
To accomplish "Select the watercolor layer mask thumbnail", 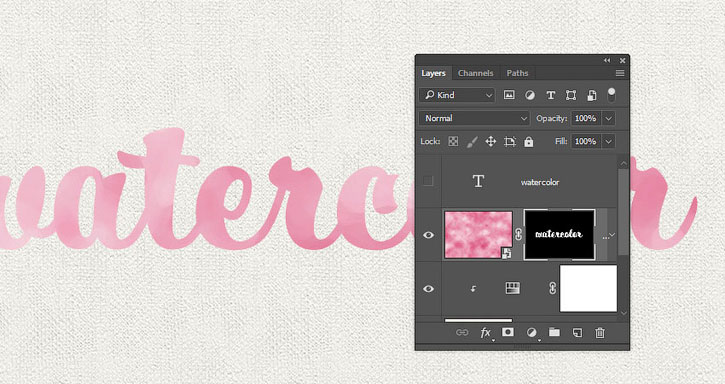I will [559, 234].
